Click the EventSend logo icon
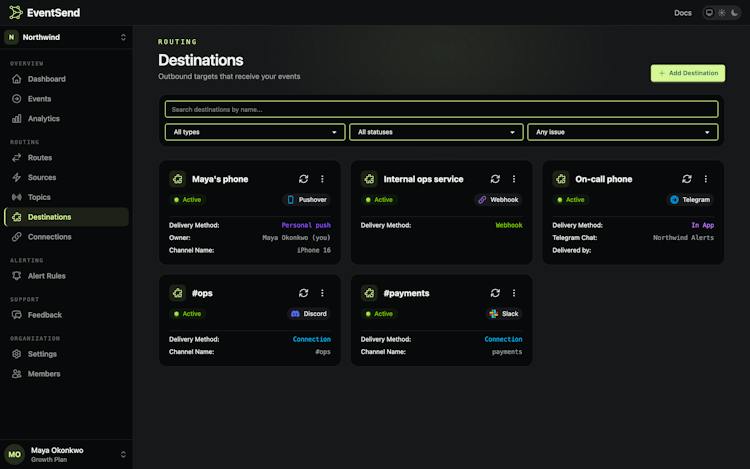The image size is (750, 469). pyautogui.click(x=15, y=12)
